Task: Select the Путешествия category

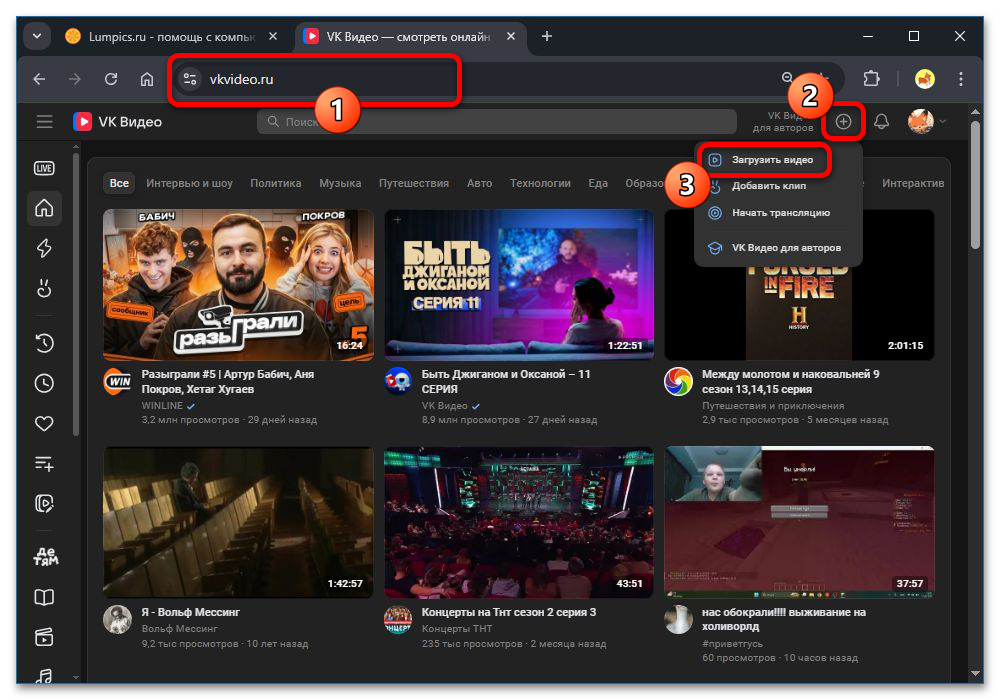Action: (x=414, y=183)
